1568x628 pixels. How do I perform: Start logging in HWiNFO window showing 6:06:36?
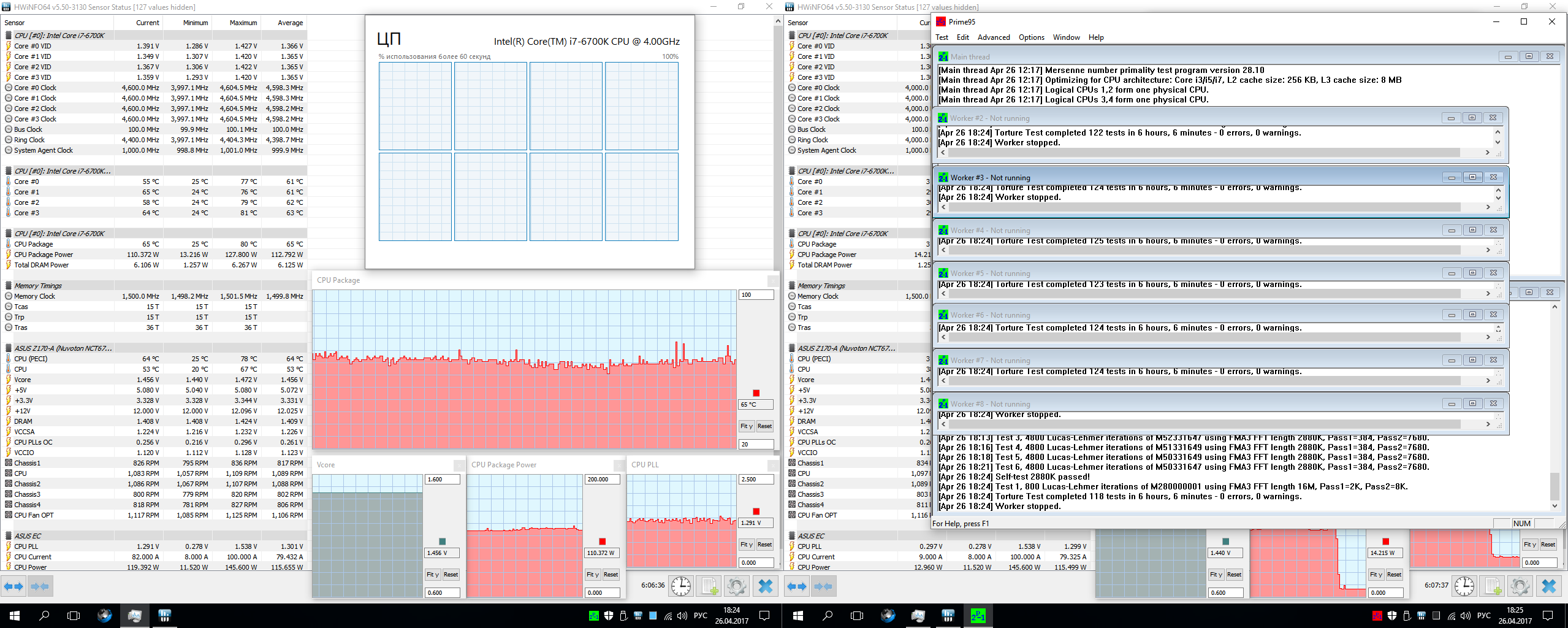click(709, 586)
